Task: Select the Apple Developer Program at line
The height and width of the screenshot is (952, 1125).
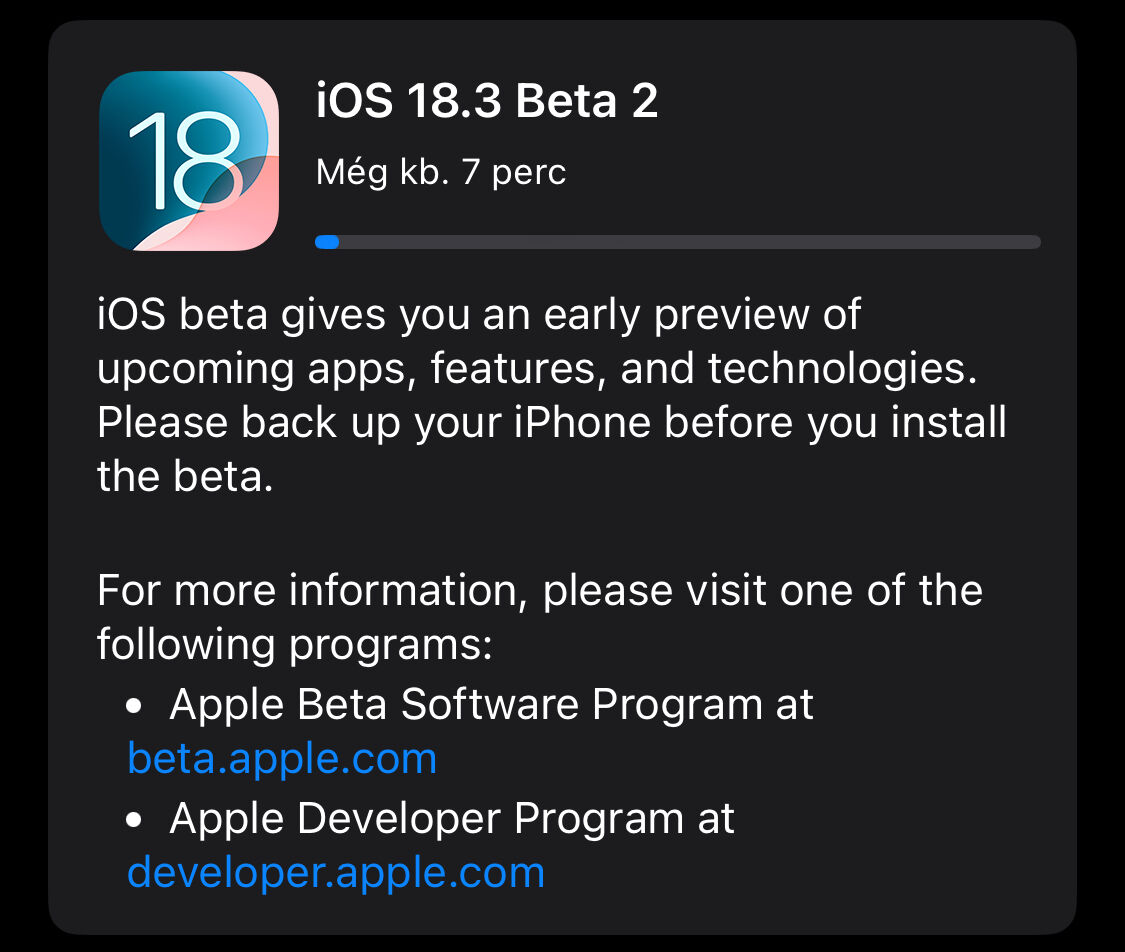Action: coord(452,819)
